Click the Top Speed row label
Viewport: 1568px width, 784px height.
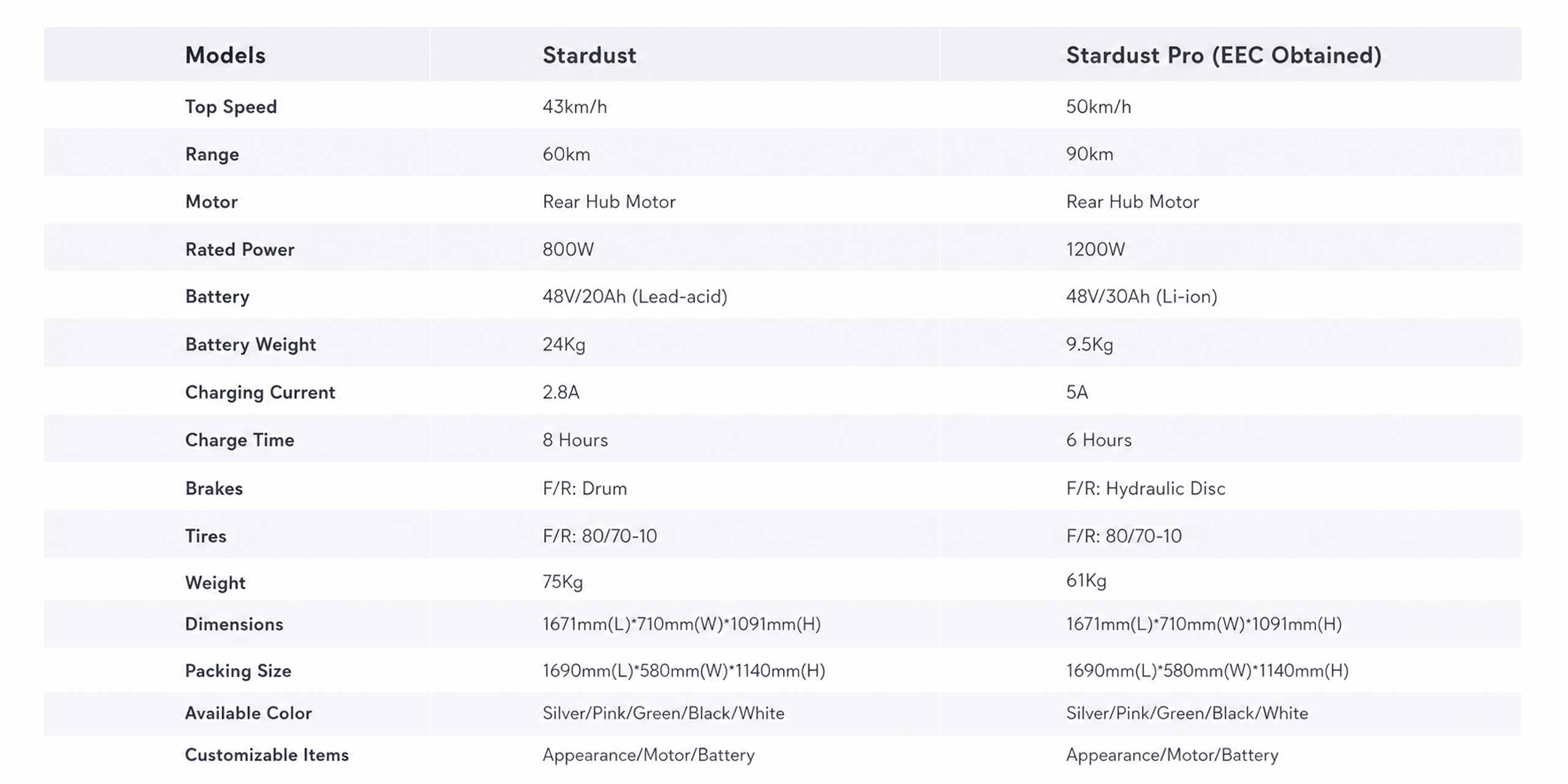click(x=231, y=107)
